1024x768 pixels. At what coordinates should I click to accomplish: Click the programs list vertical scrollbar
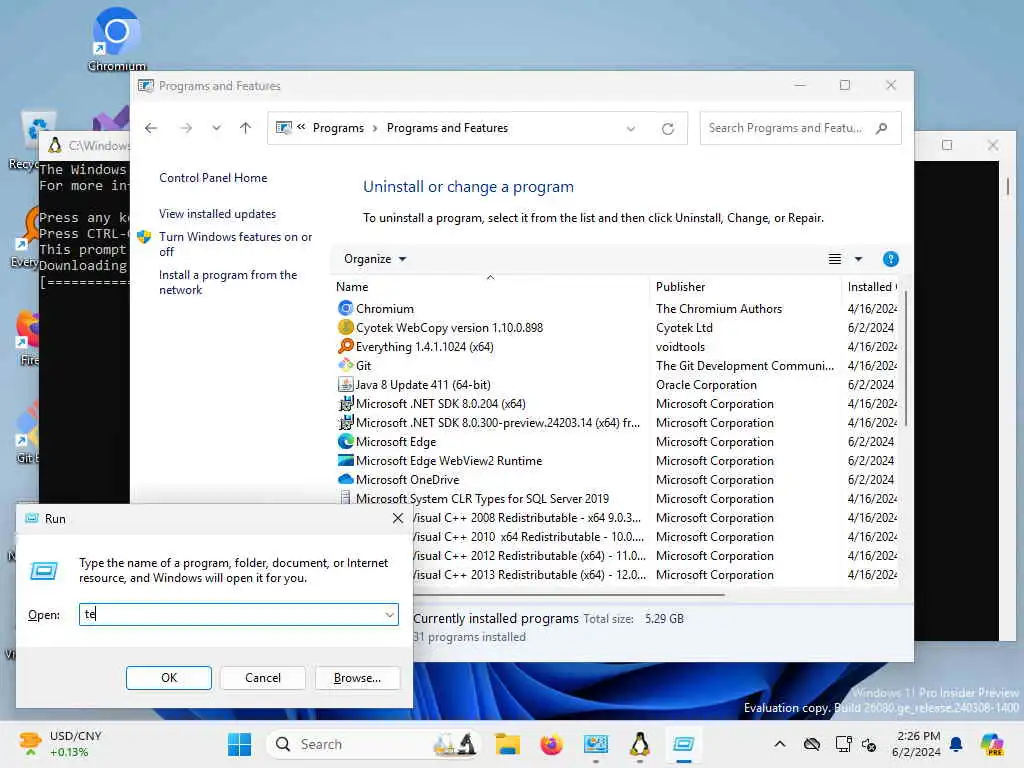(904, 358)
